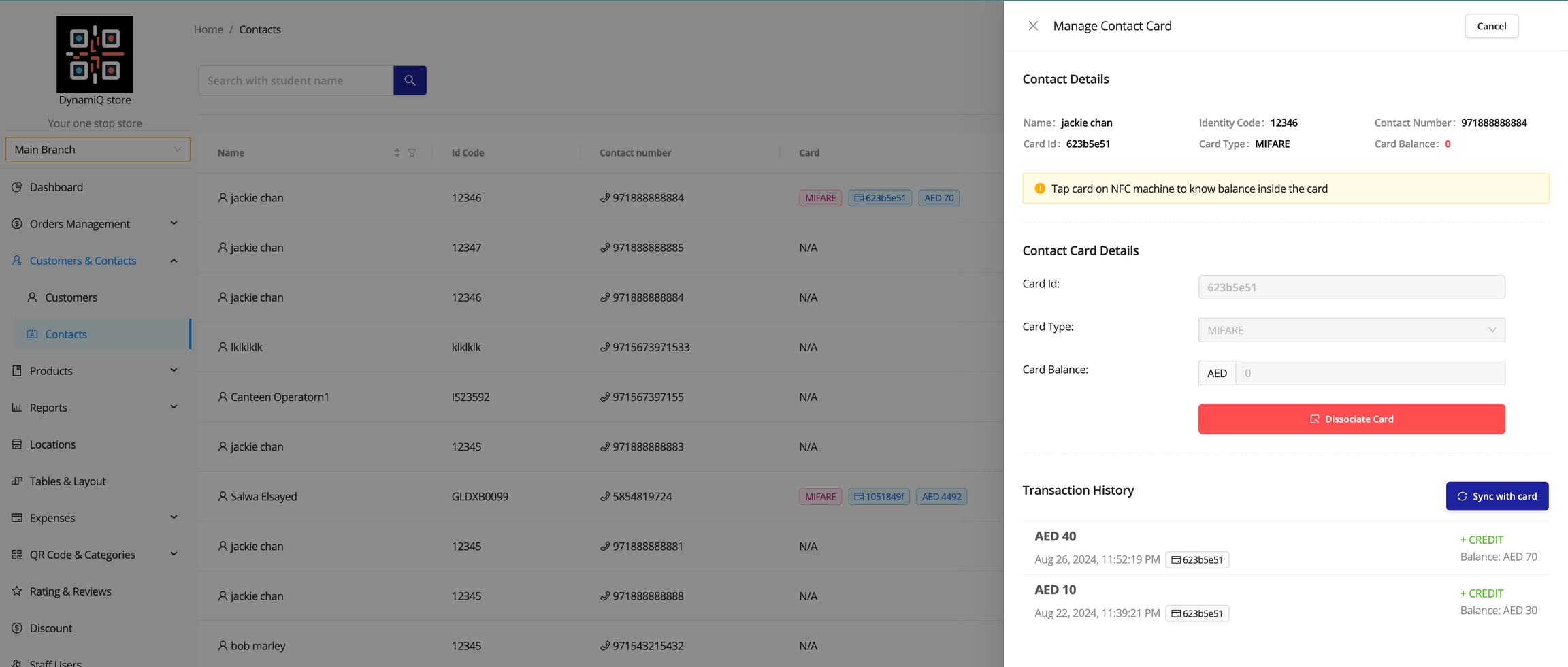Open the Card Type MIFARE dropdown

point(1351,330)
